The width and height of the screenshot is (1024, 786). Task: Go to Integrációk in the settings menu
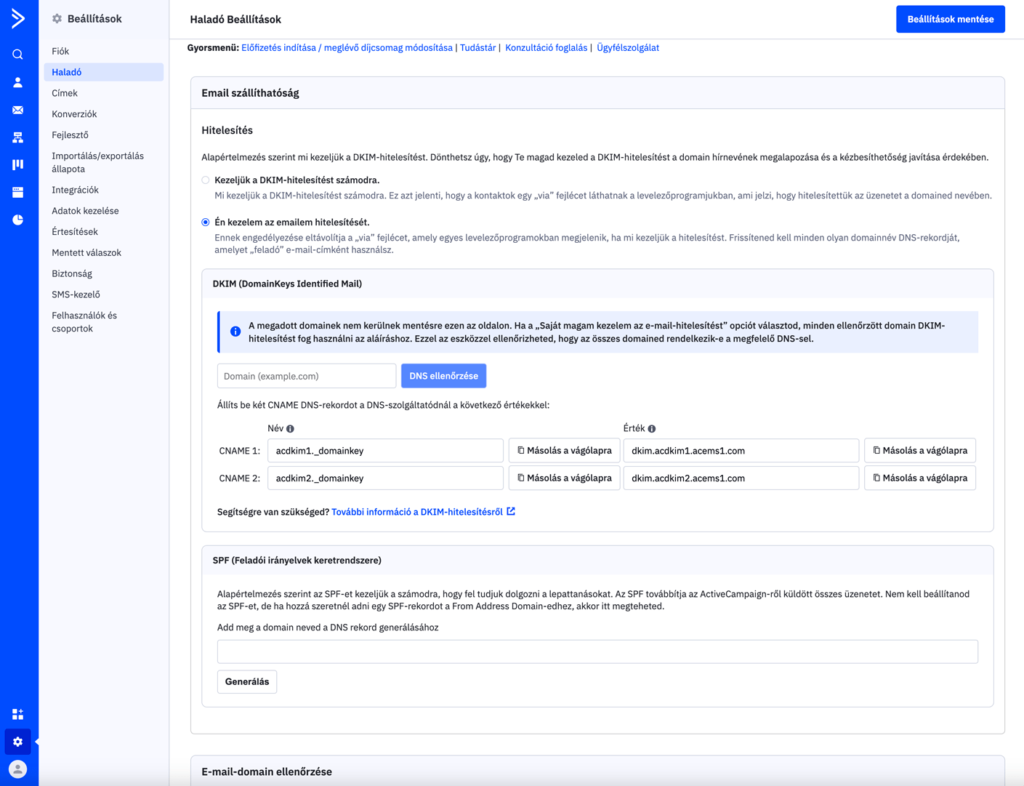pyautogui.click(x=75, y=190)
